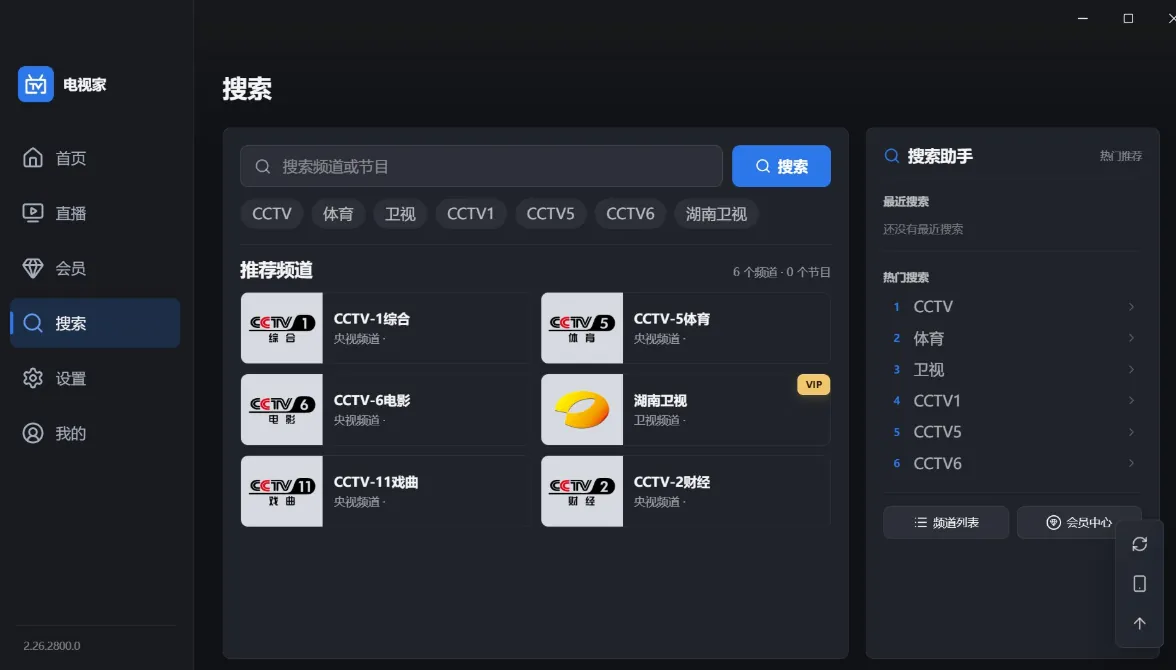The image size is (1176, 670).
Task: Click the 还没有最近搜索 empty-state text
Action: coord(923,229)
